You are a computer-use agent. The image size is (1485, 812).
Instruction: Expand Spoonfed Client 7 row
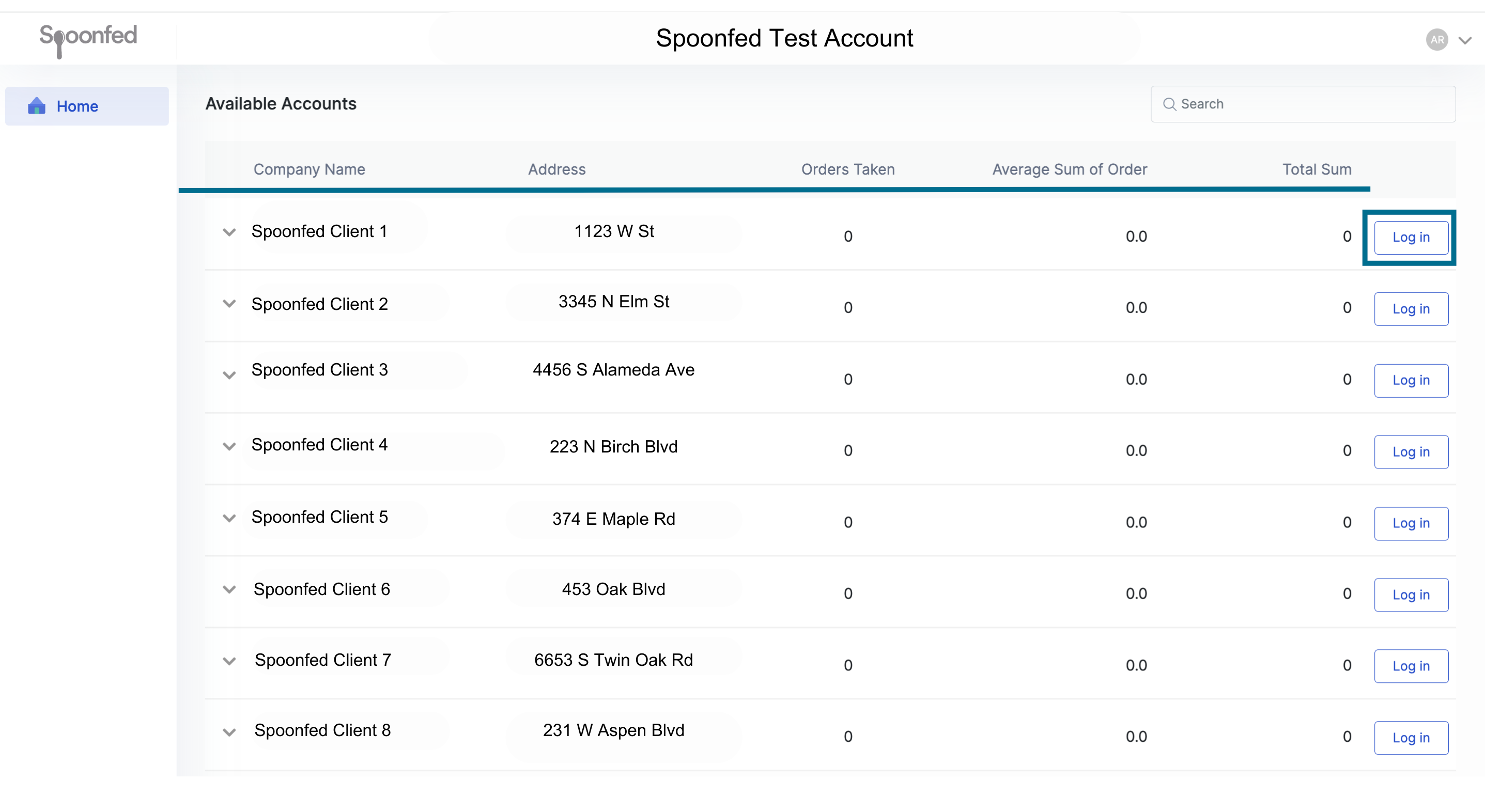[229, 661]
